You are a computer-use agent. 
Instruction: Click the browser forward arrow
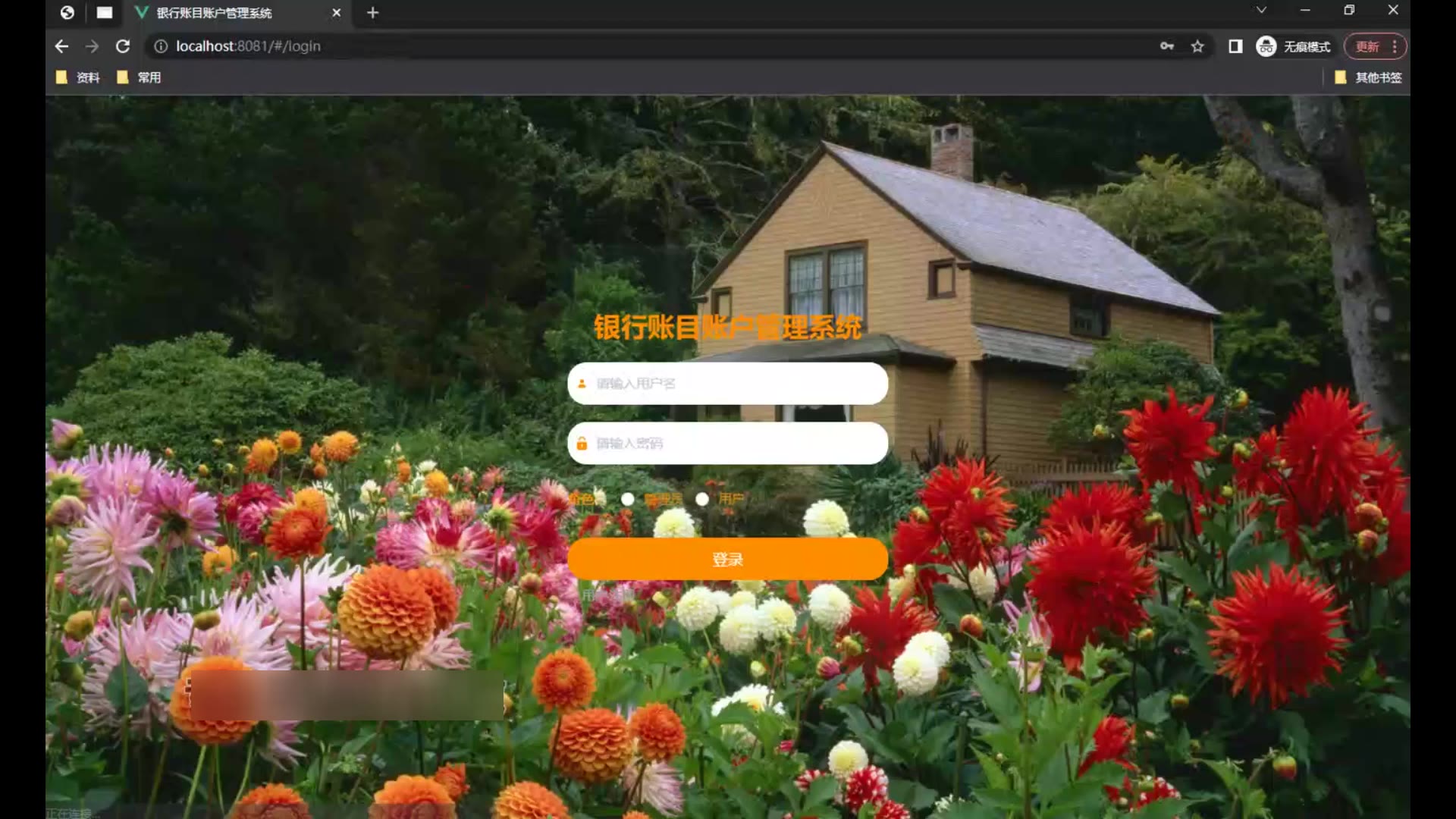[x=92, y=46]
